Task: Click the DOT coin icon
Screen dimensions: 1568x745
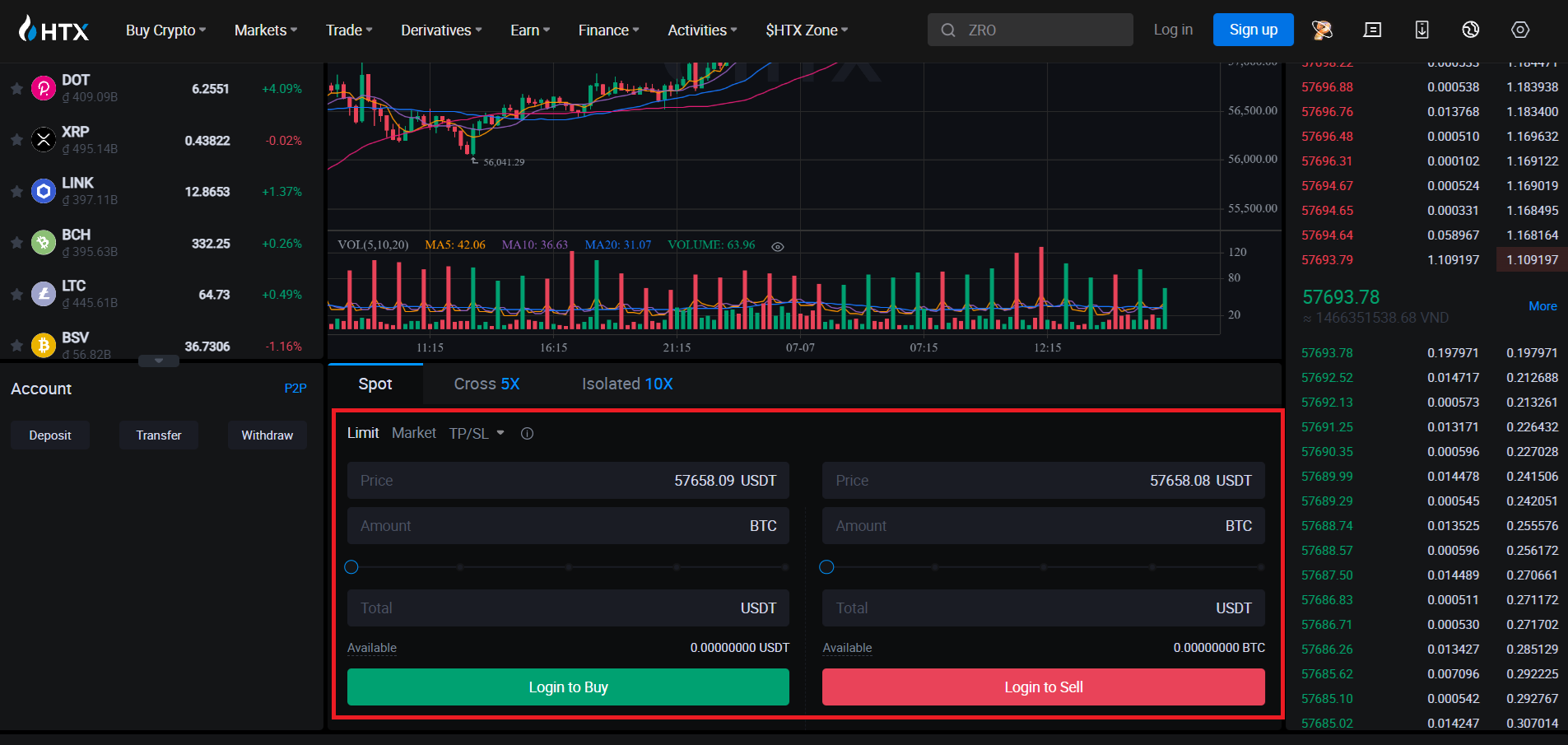Action: coord(43,88)
